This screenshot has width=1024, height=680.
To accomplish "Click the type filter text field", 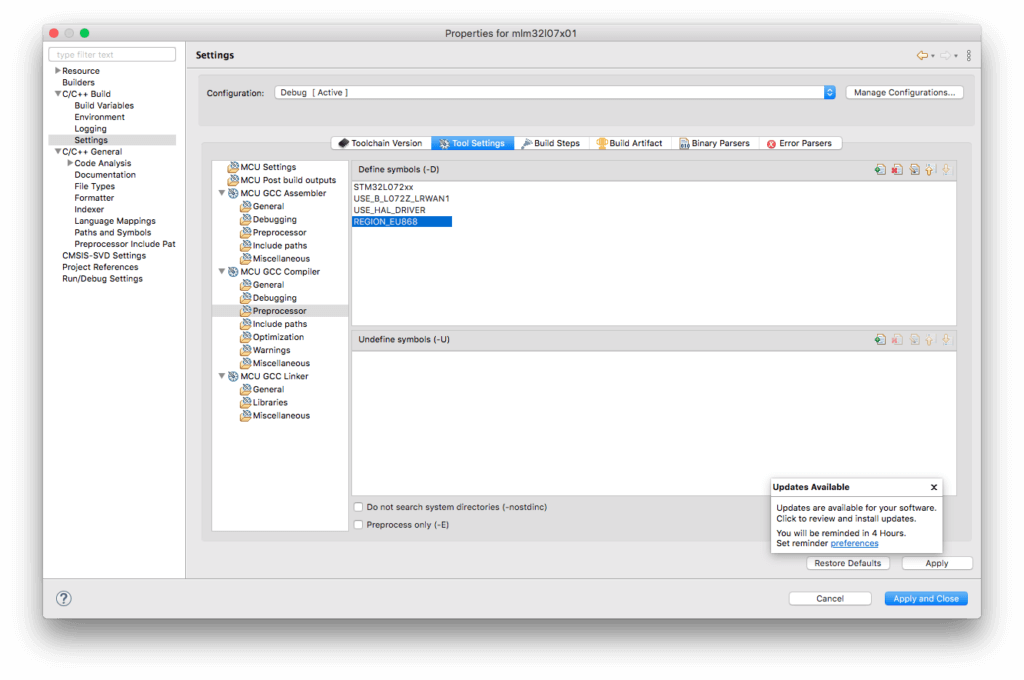I will click(111, 53).
